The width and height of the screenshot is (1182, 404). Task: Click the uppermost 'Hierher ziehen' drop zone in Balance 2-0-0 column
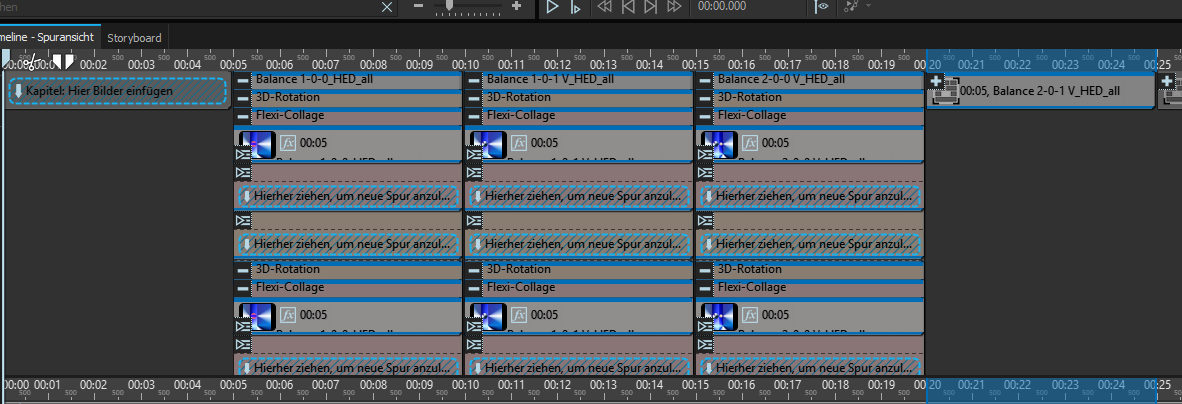click(x=810, y=197)
